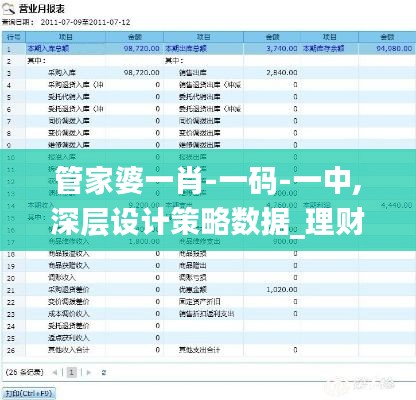The height and width of the screenshot is (400, 416).
Task: Open the 本期出库总额 link in row 1
Action: (x=186, y=49)
